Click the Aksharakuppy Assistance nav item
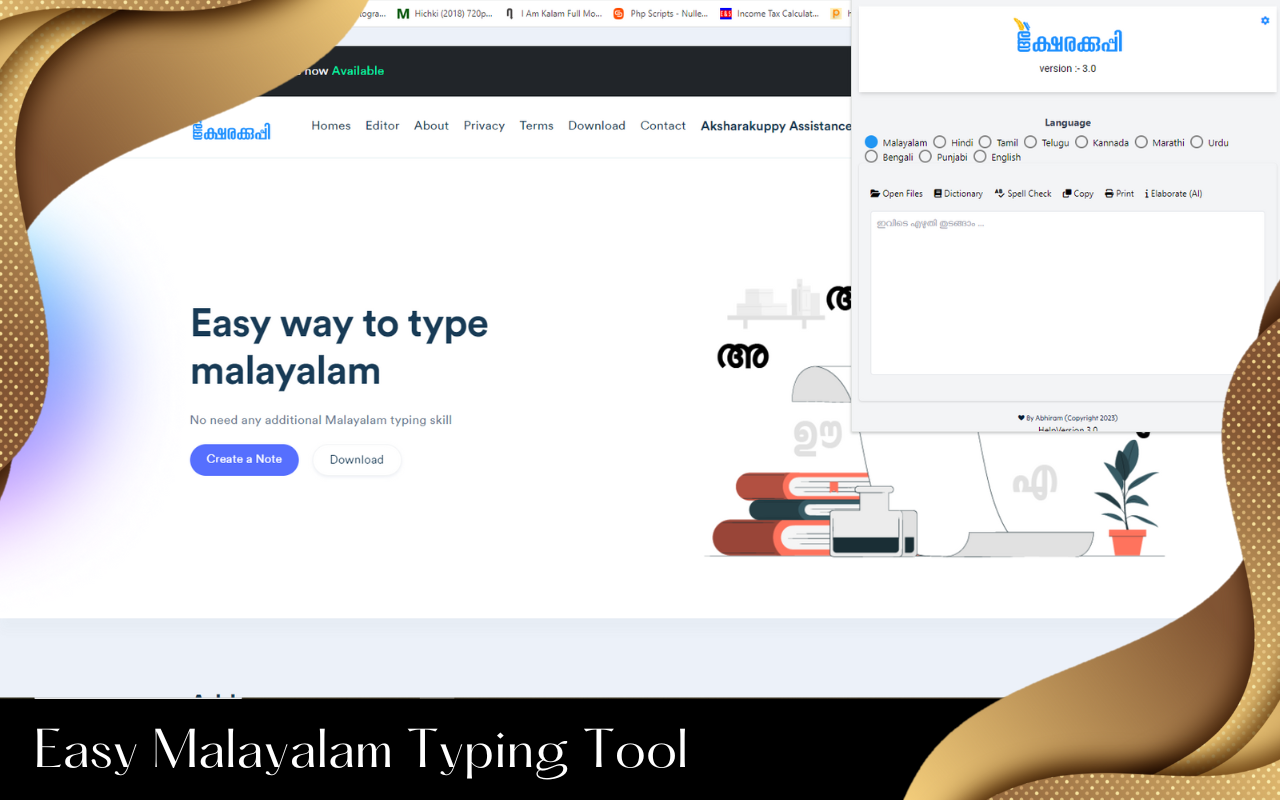Viewport: 1280px width, 800px height. (x=776, y=126)
